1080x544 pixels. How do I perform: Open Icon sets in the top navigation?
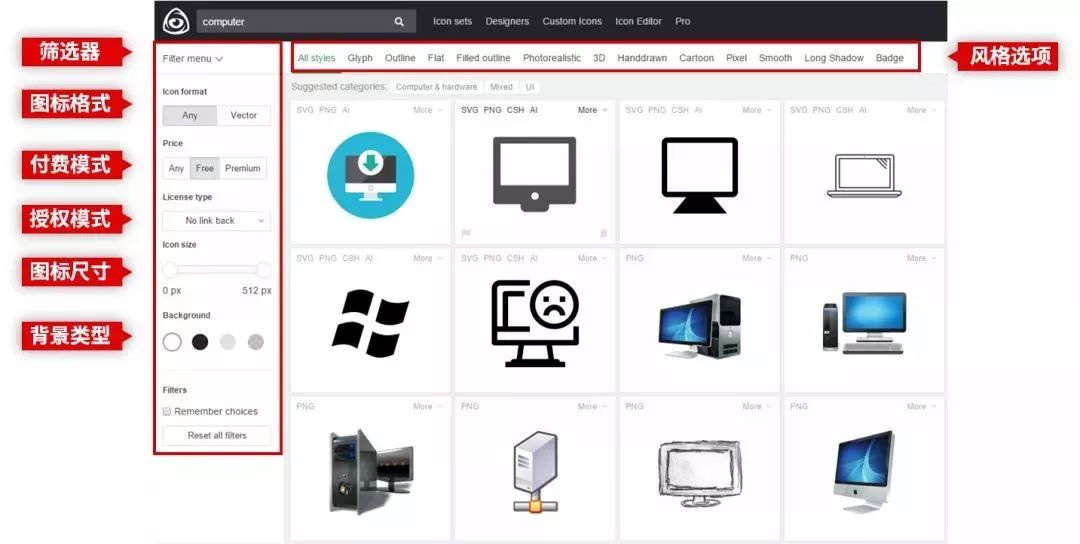[x=452, y=21]
